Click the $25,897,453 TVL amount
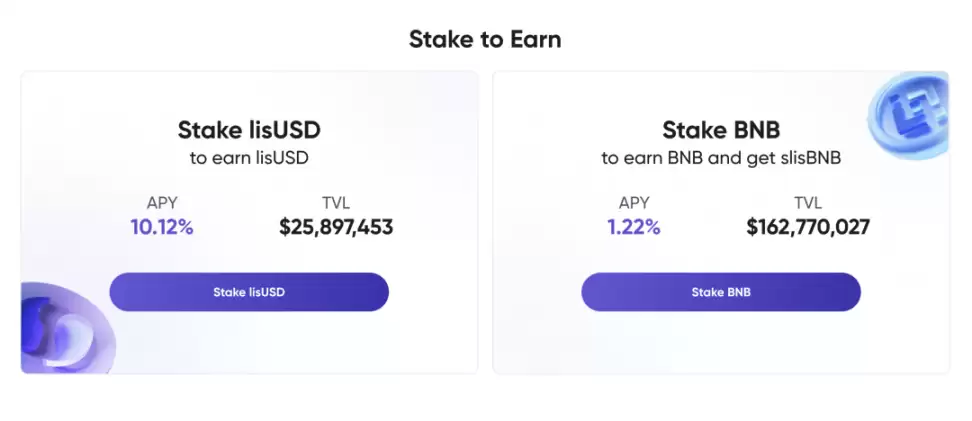 pos(336,227)
